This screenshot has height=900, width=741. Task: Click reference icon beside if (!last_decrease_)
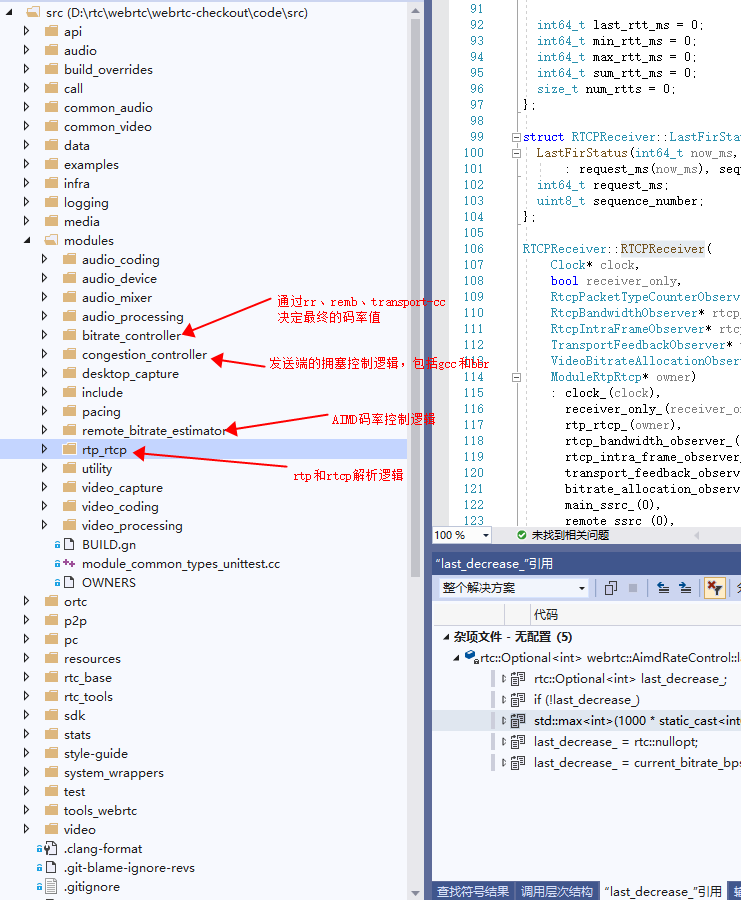(518, 700)
